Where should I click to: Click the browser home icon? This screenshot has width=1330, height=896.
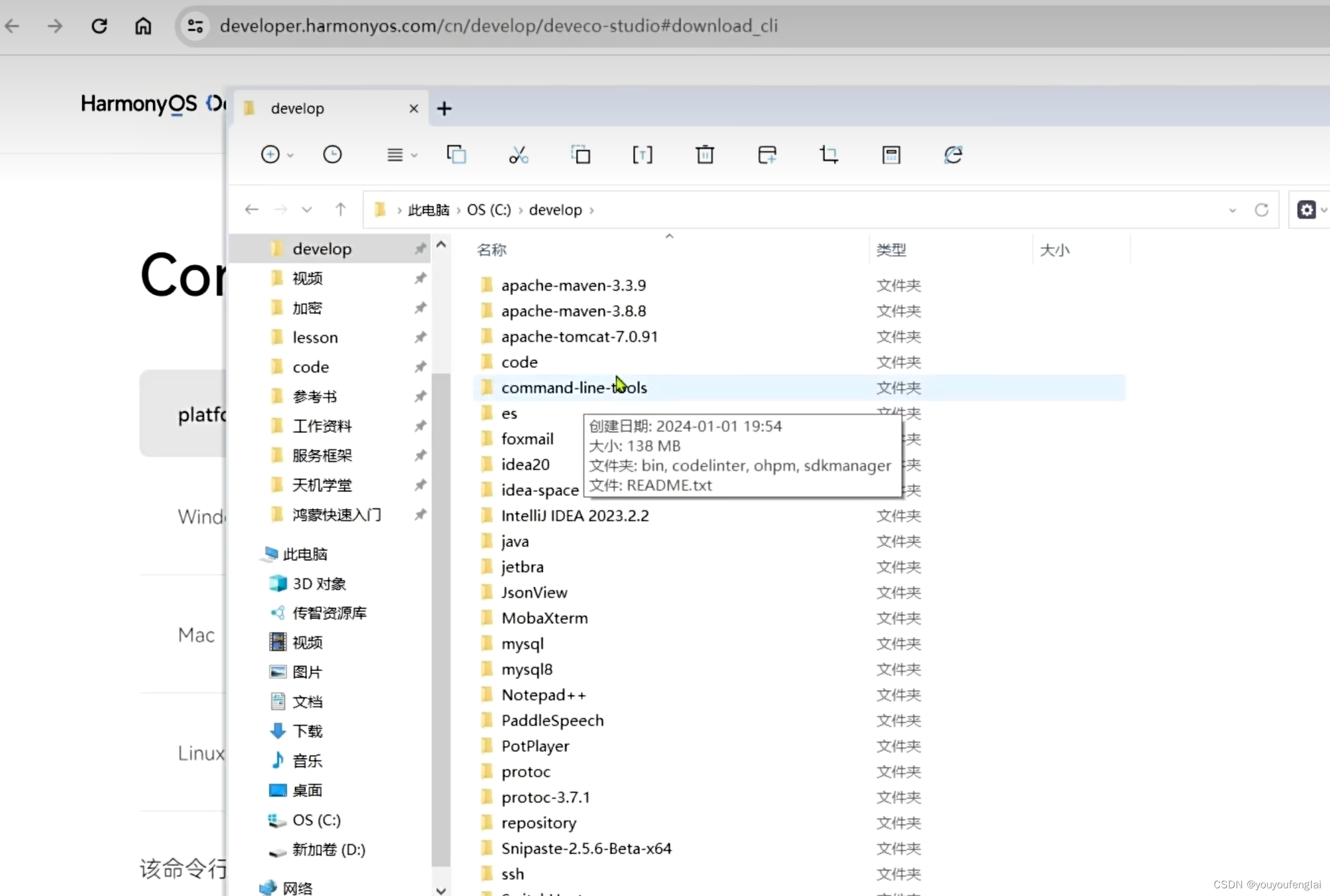coord(143,26)
